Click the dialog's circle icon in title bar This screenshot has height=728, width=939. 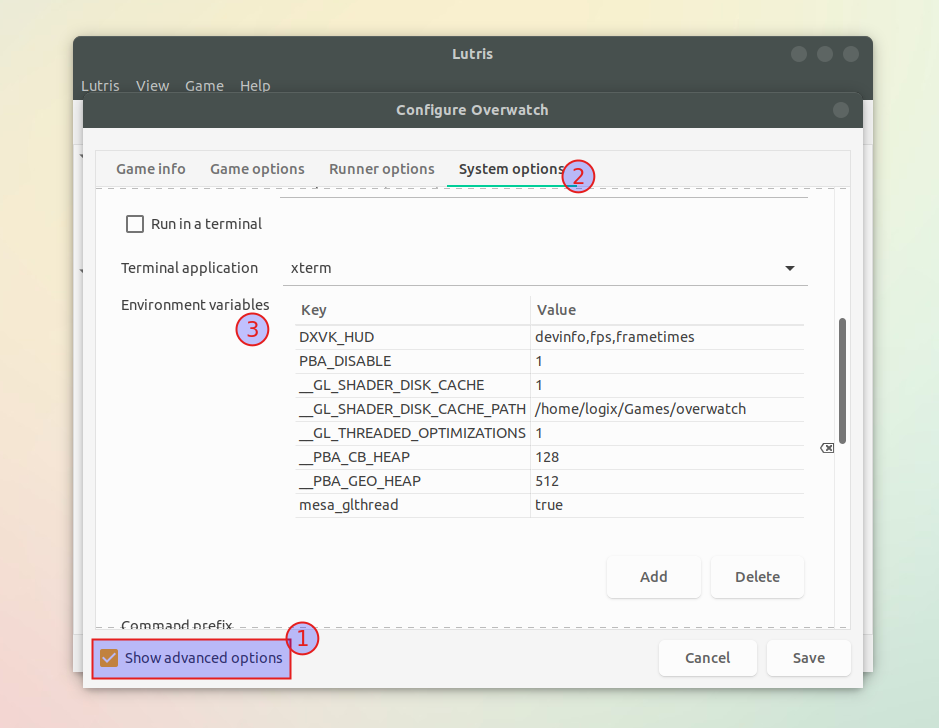(x=841, y=110)
